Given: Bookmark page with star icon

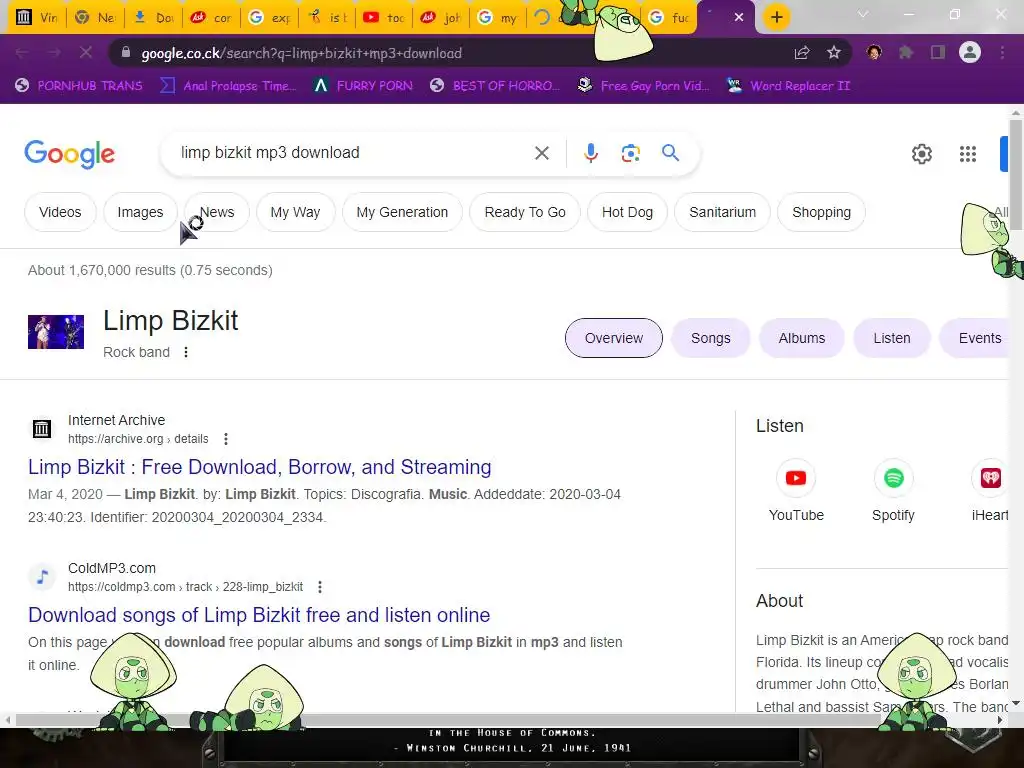Looking at the screenshot, I should pos(834,53).
